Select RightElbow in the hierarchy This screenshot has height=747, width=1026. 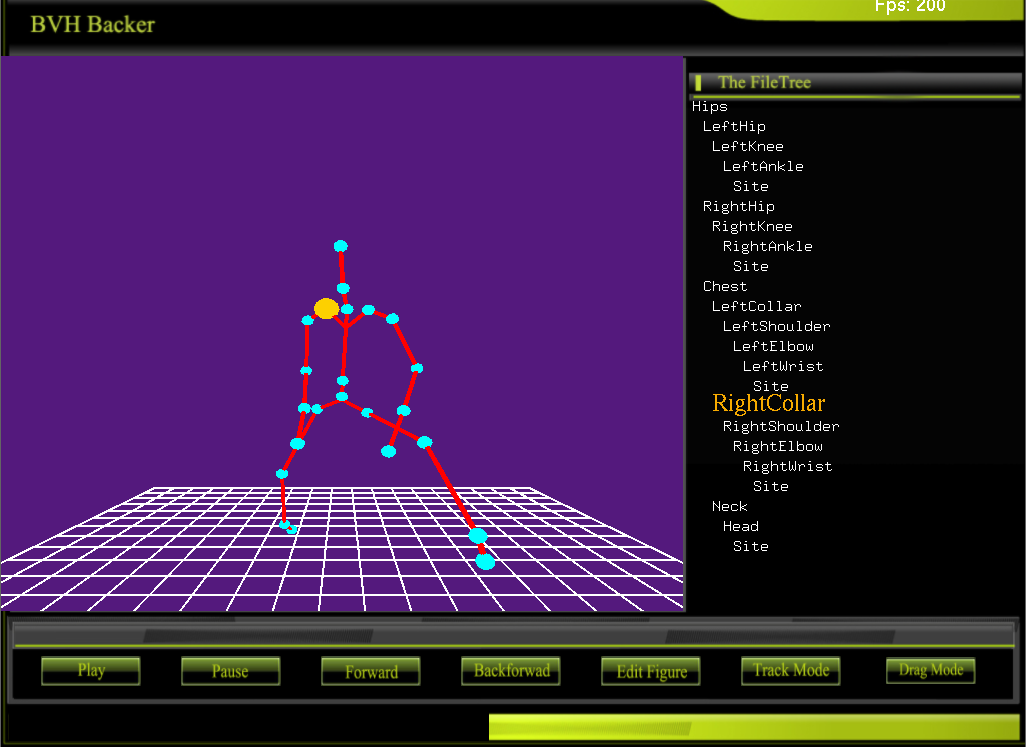777,447
